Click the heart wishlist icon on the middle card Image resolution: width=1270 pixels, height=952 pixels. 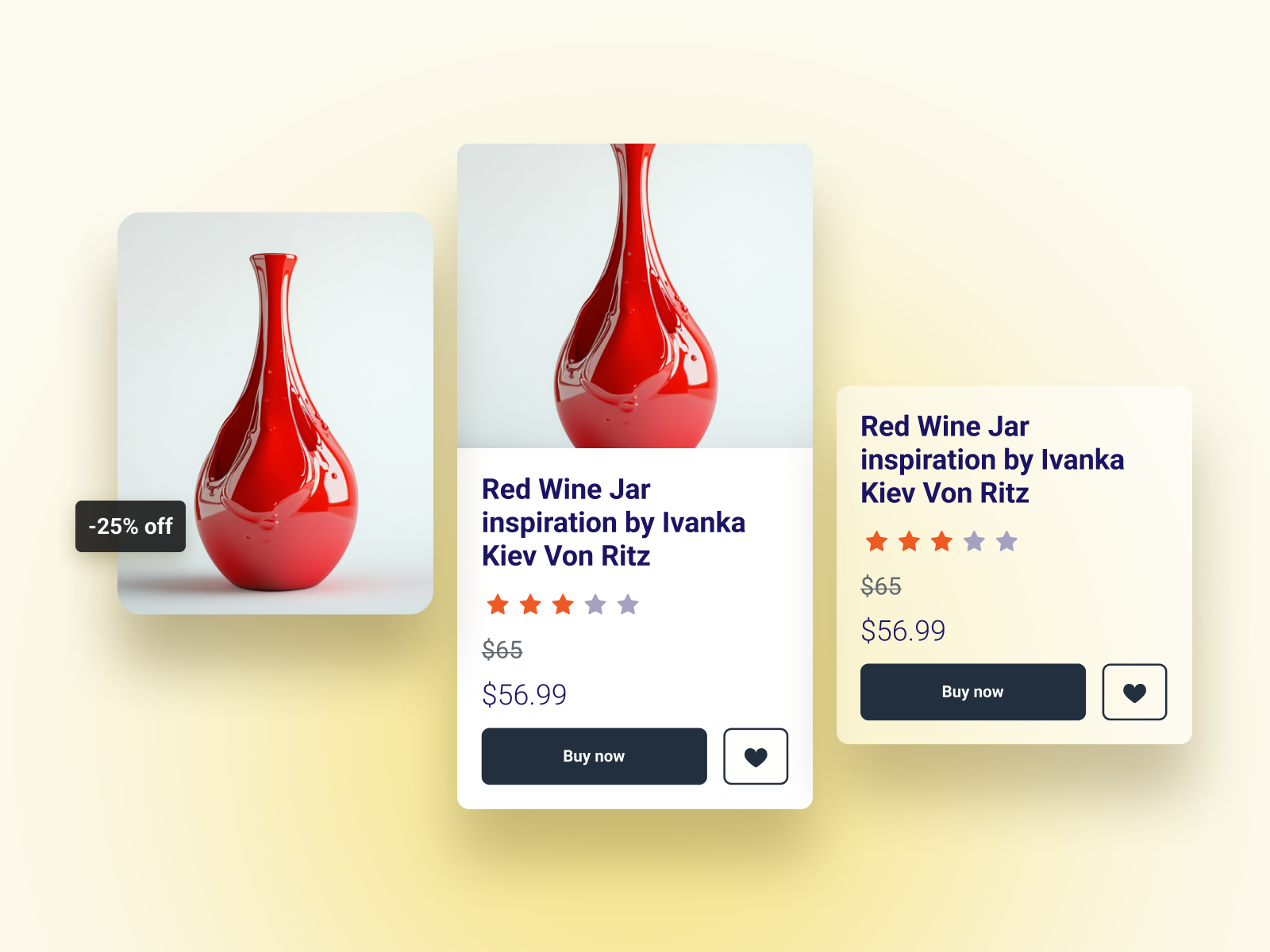(755, 756)
